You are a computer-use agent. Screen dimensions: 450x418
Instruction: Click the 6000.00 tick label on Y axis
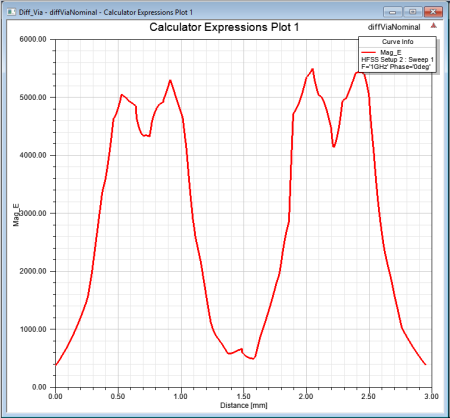33,39
